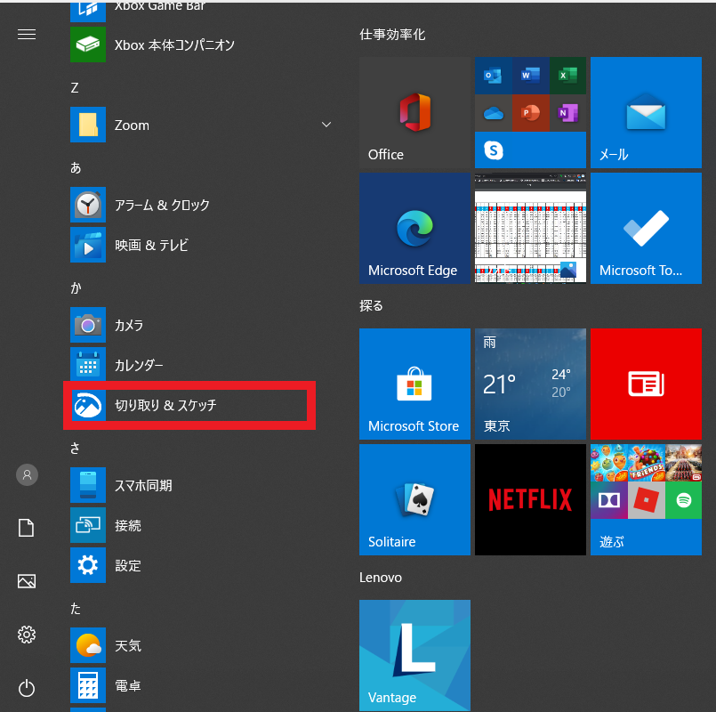Open the Microsoft To Do tile
This screenshot has width=716, height=712.
click(646, 228)
